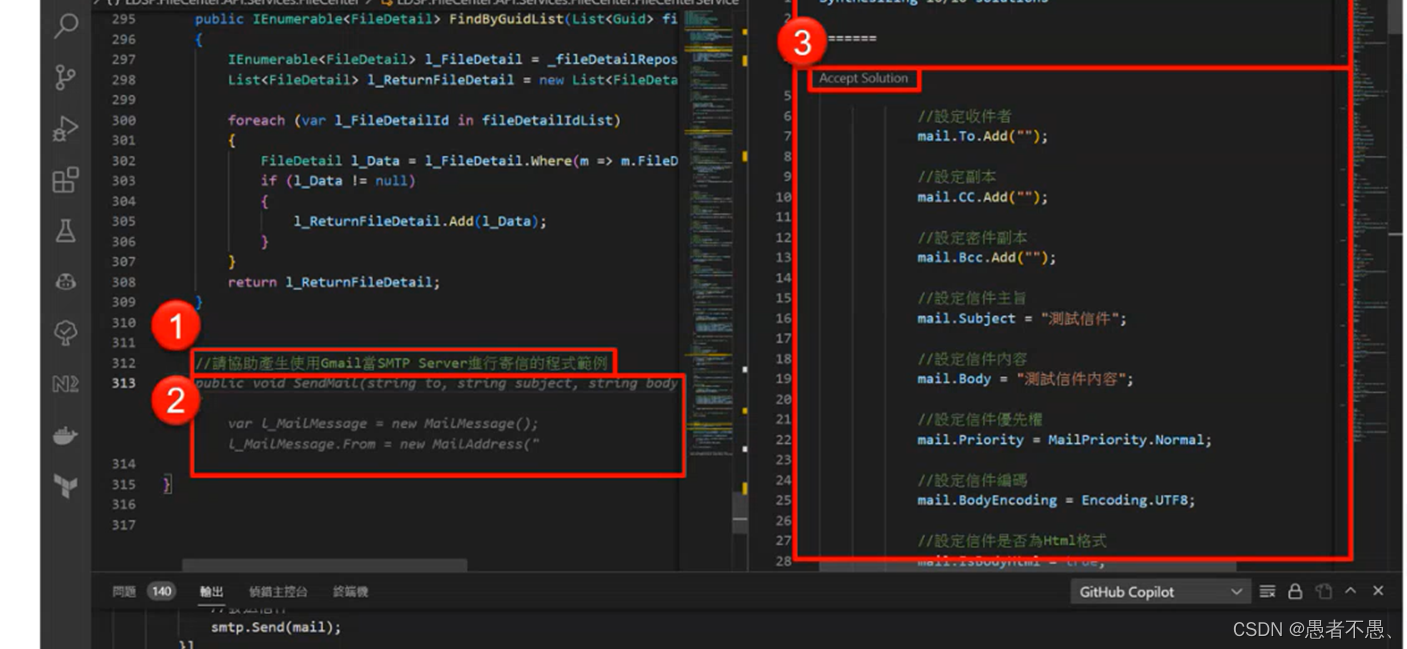Viewport: 1407px width, 649px height.
Task: Click the return l_ReturnFileDetail line
Action: [x=334, y=282]
